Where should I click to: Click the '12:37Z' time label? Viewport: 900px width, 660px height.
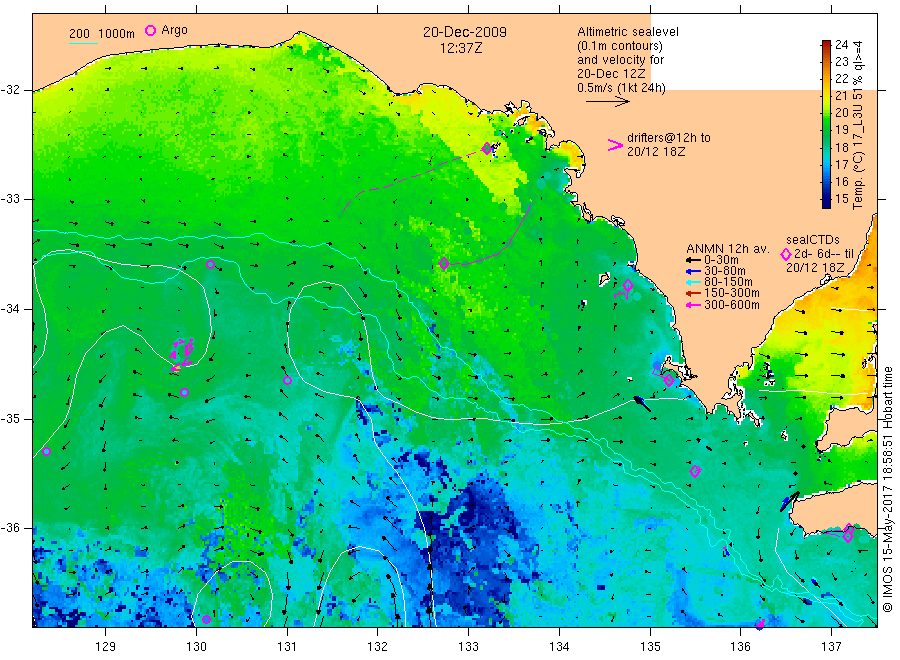point(461,48)
